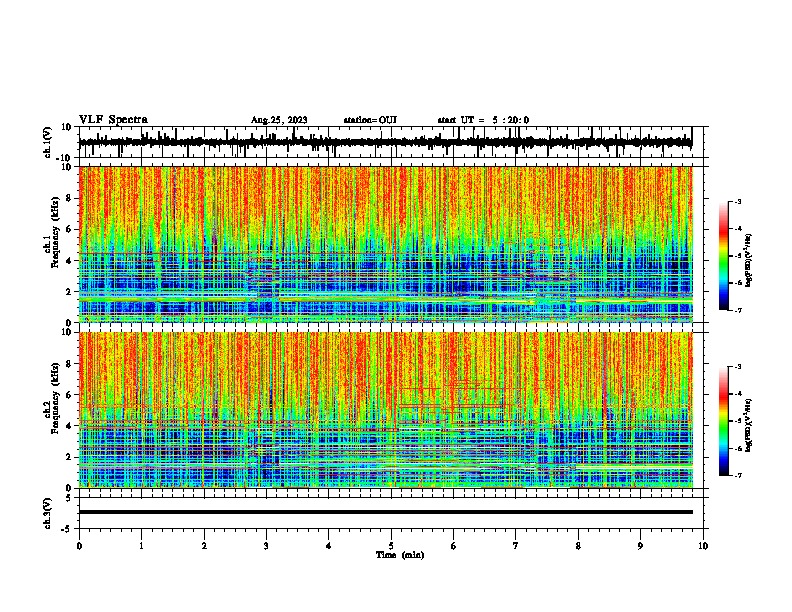Click the '8' kHz tick on ch.2 spectrogram
Viewport: 792px width, 612px height.
70,364
